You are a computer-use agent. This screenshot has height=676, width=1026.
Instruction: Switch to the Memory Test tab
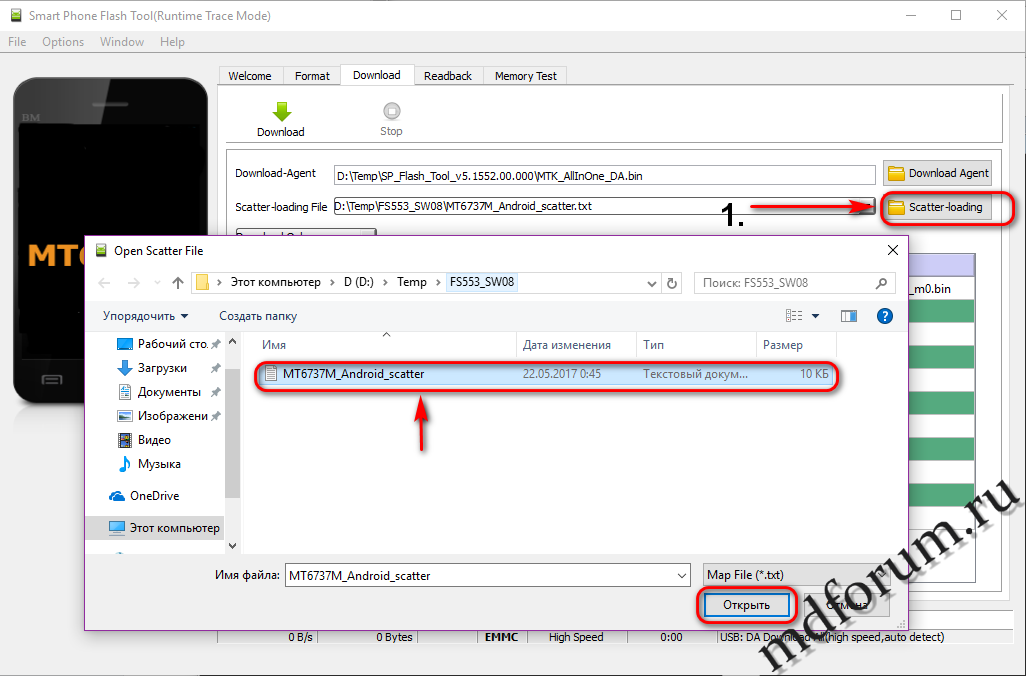pyautogui.click(x=525, y=76)
